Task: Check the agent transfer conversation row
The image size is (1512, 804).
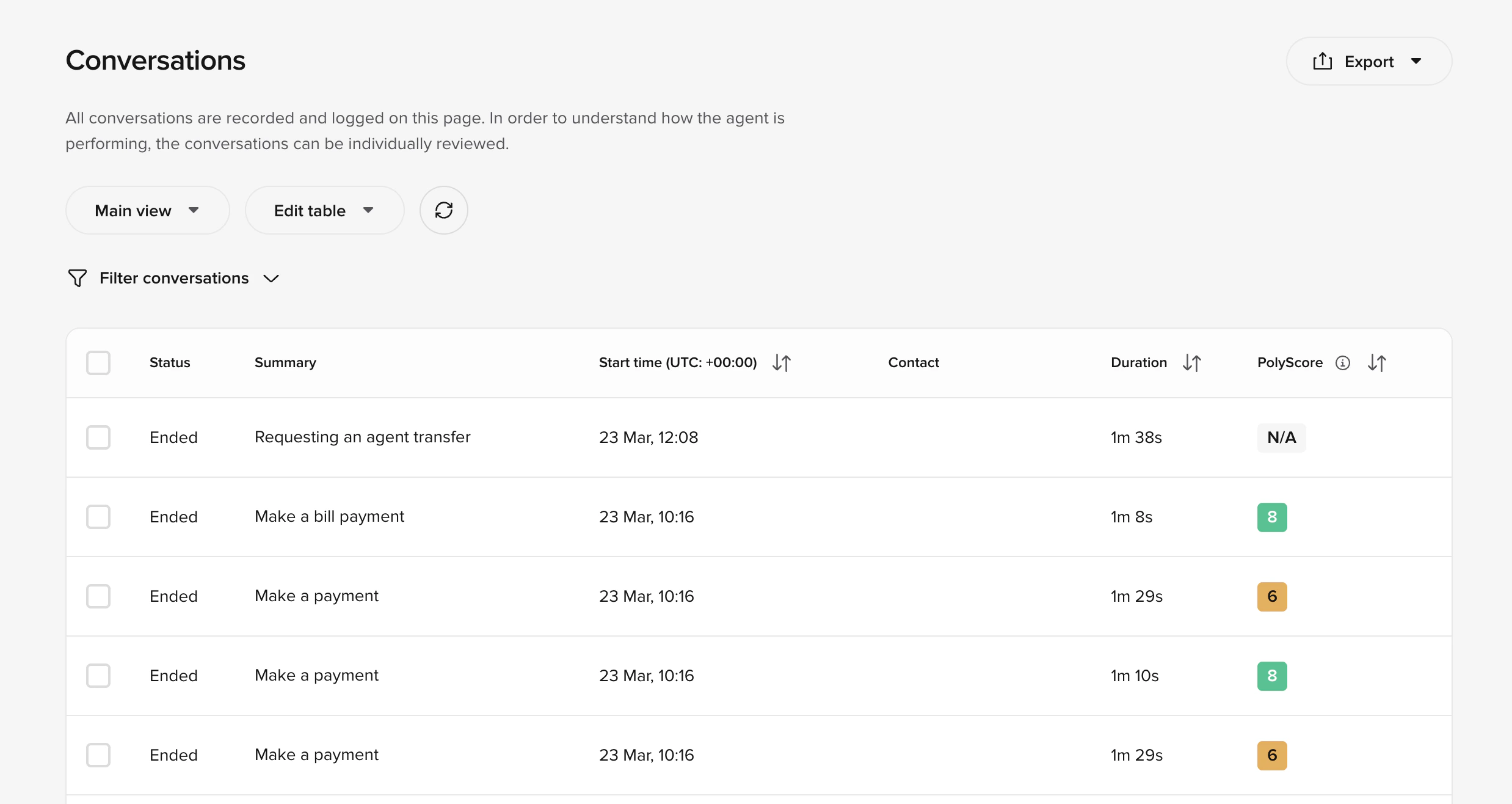Action: coord(98,437)
